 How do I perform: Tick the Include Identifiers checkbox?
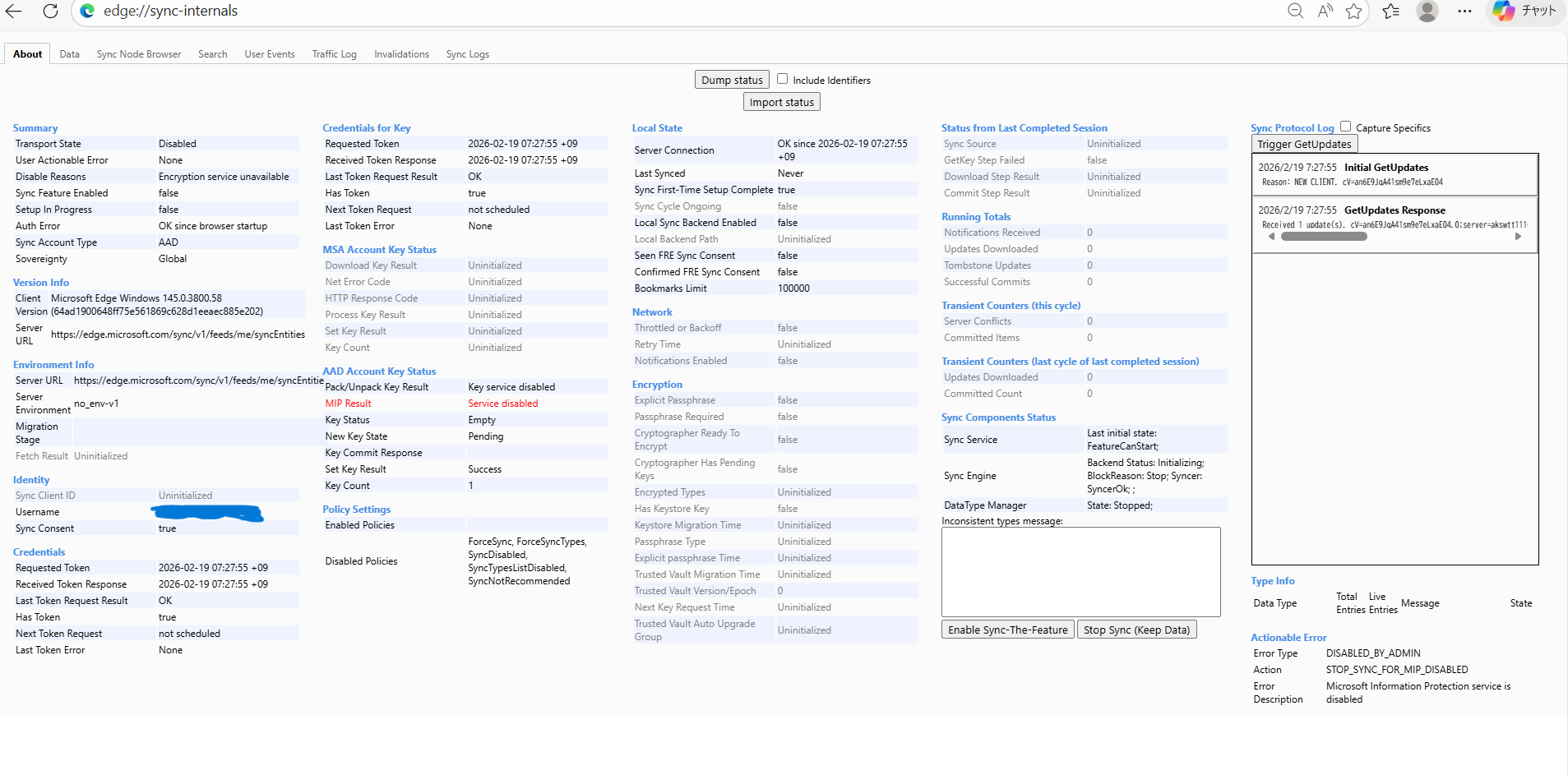[x=783, y=79]
